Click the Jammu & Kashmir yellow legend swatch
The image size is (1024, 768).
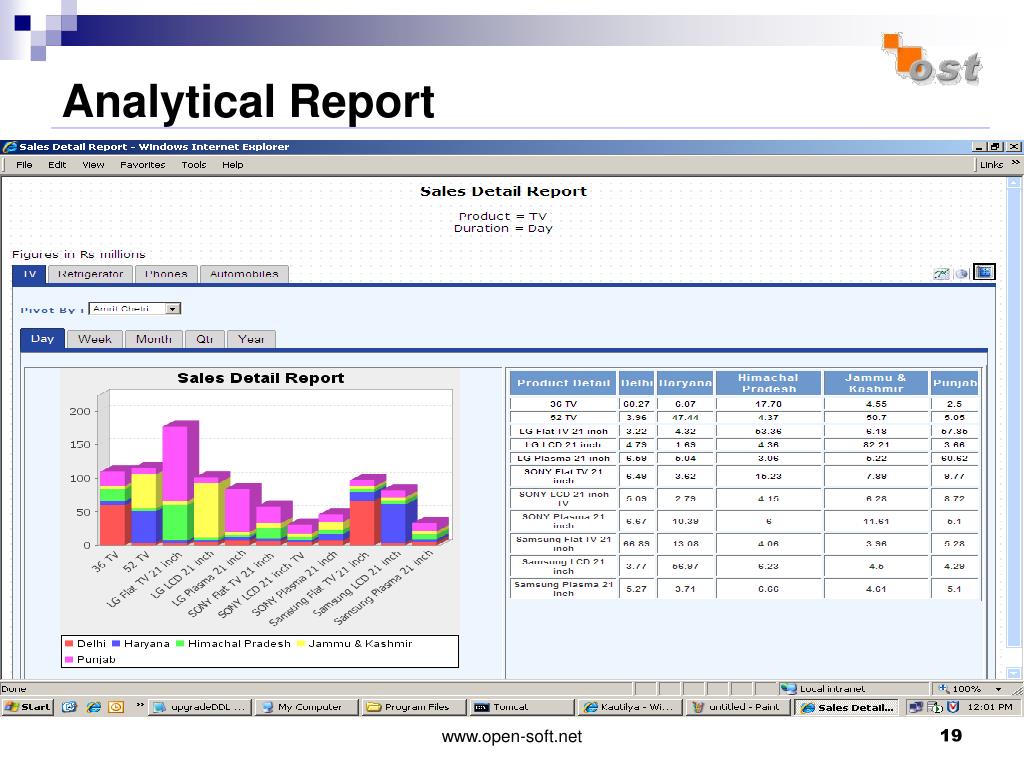300,643
